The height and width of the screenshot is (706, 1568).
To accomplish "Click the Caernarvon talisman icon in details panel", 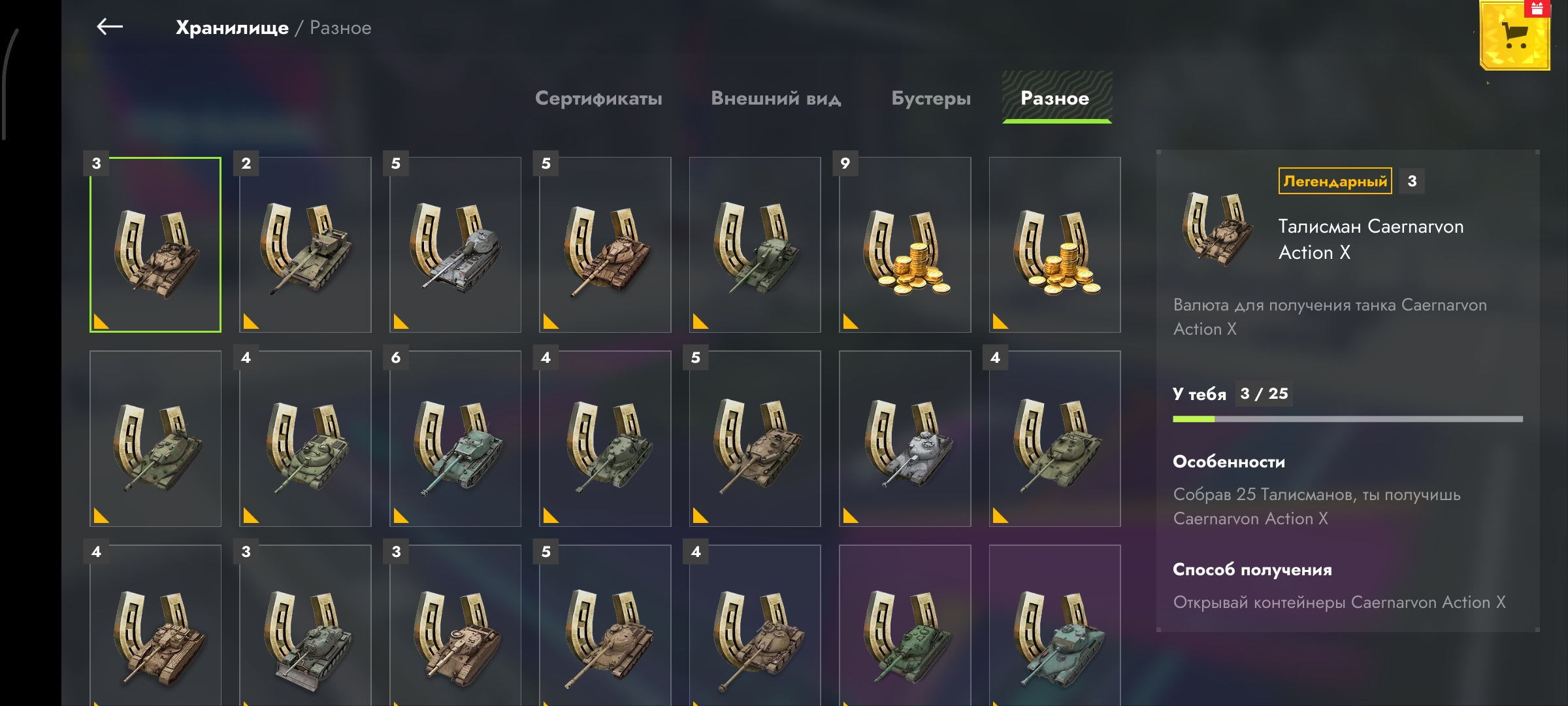I will pyautogui.click(x=1217, y=229).
